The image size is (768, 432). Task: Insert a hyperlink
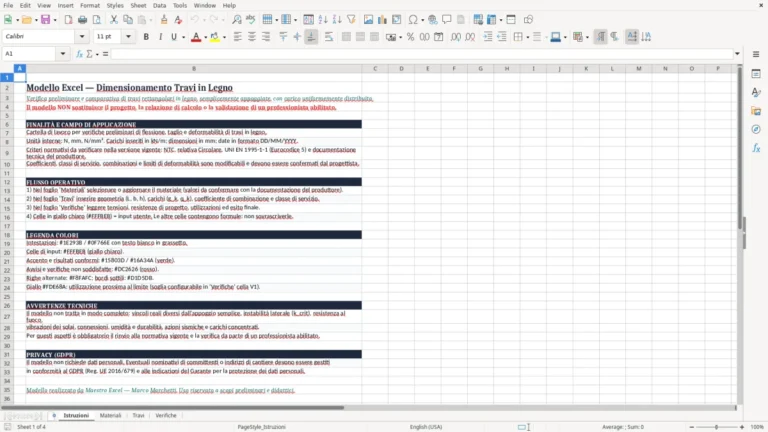coord(432,20)
